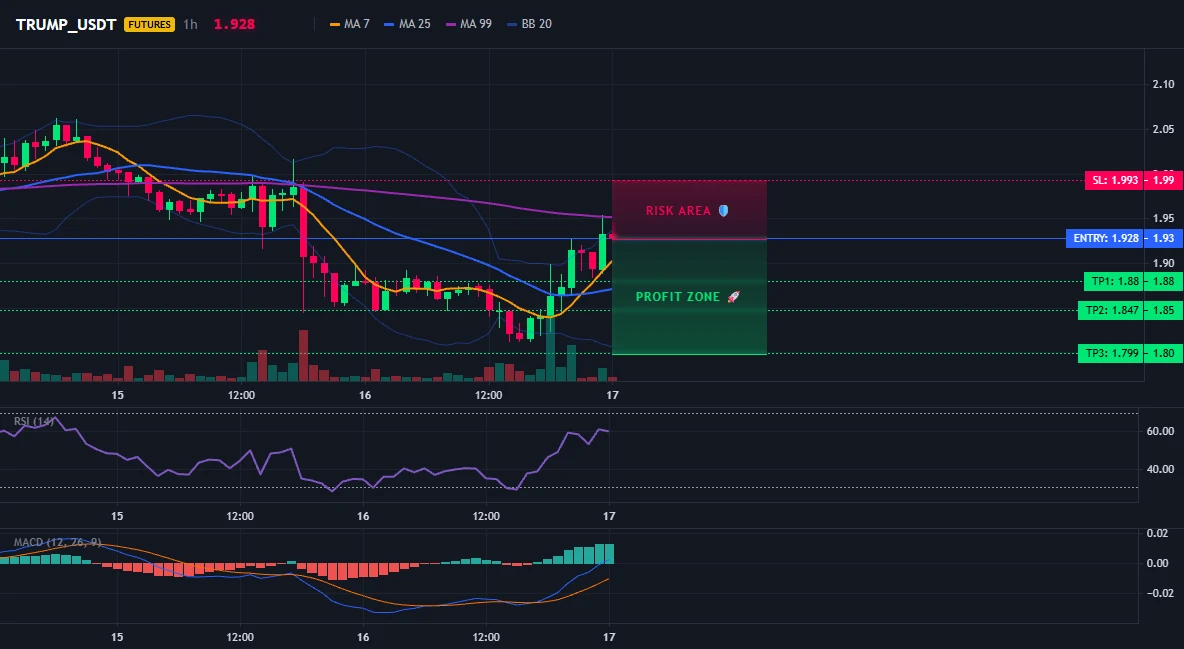Toggle the BB 20 legend item
Viewport: 1184px width, 649px height.
[x=529, y=24]
